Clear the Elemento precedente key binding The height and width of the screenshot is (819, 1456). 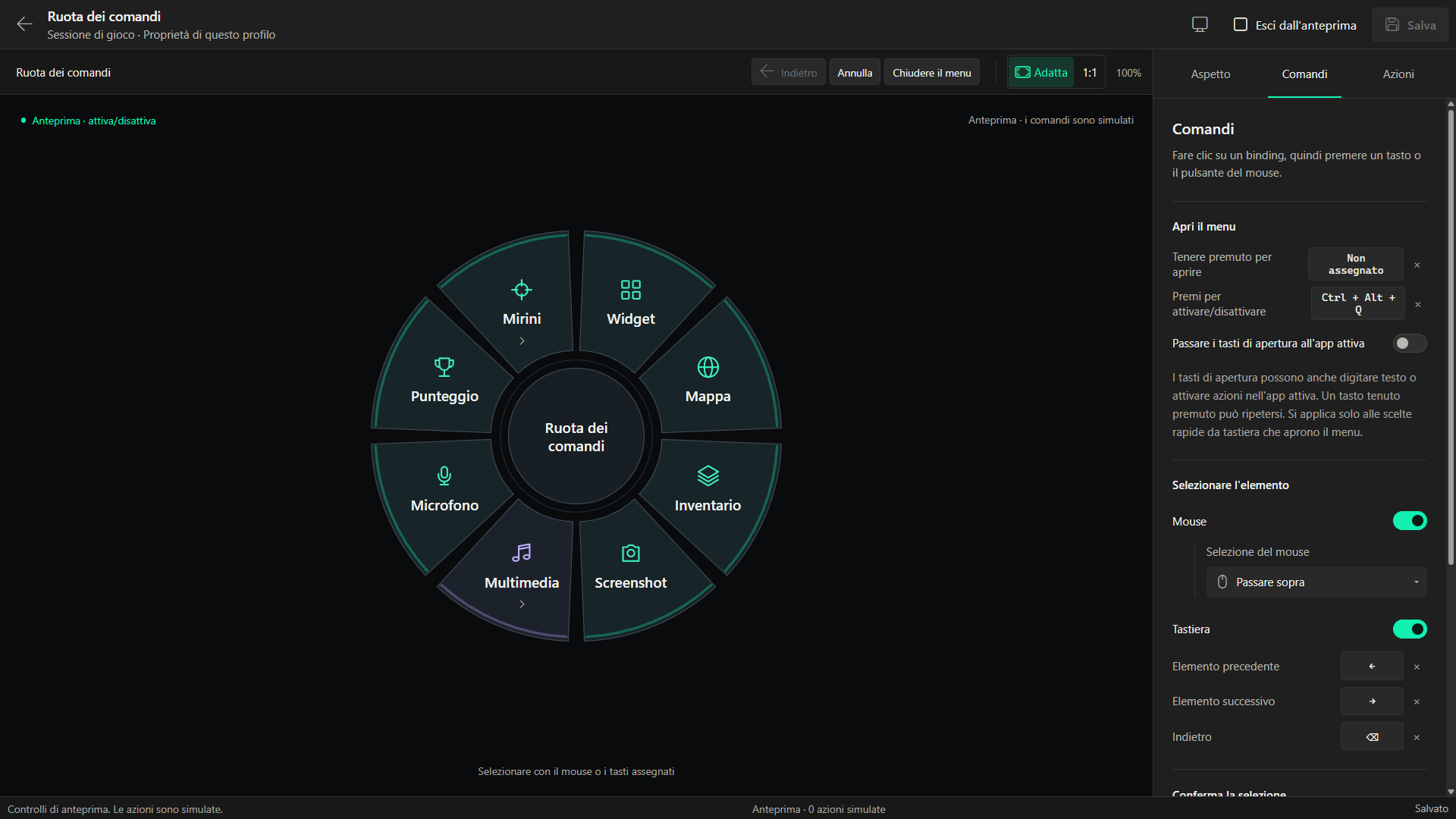pos(1417,667)
